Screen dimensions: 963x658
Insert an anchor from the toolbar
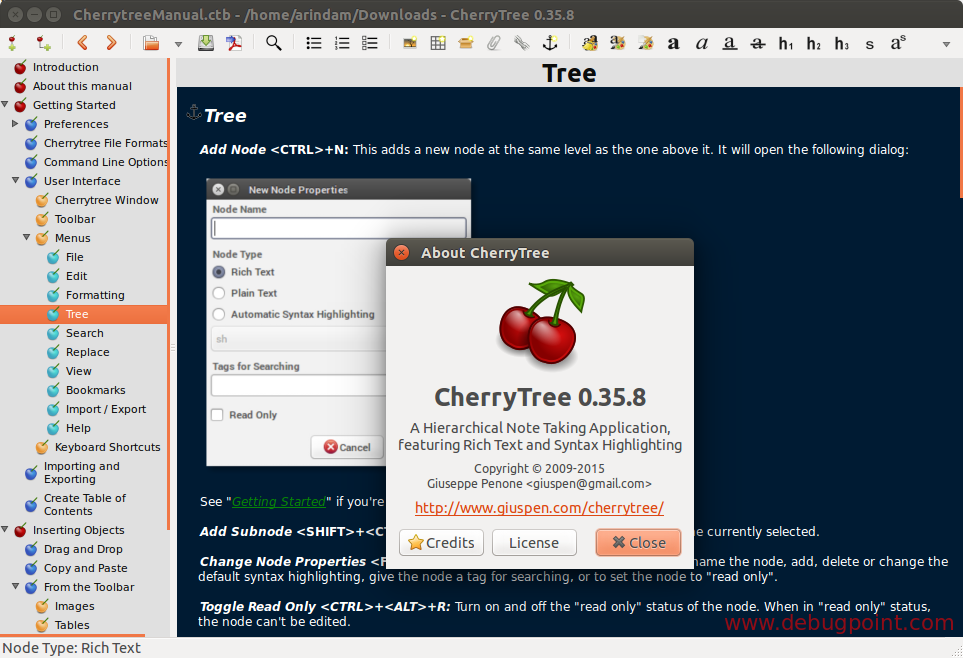coord(550,42)
